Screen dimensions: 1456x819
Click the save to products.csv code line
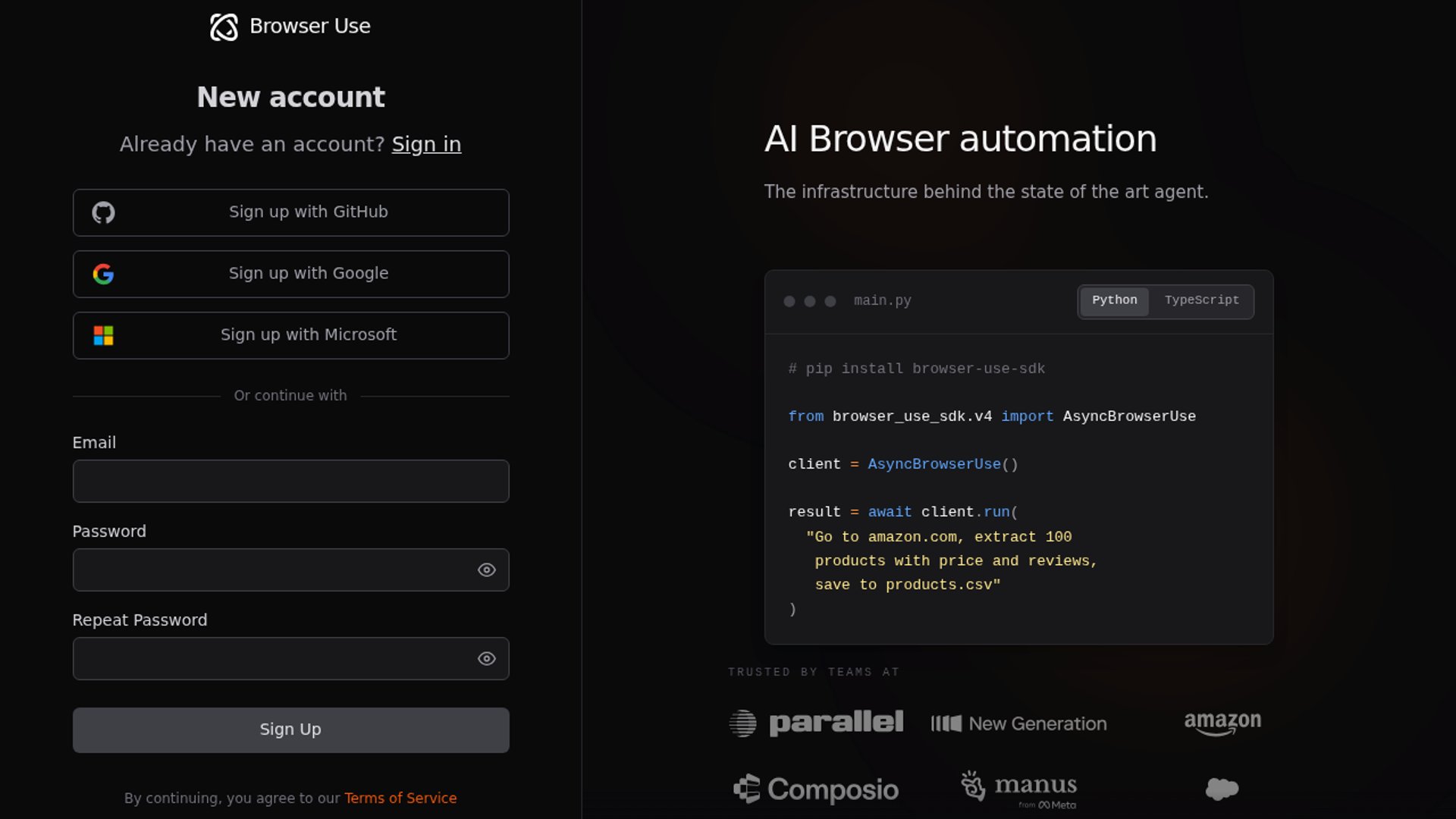pos(908,585)
